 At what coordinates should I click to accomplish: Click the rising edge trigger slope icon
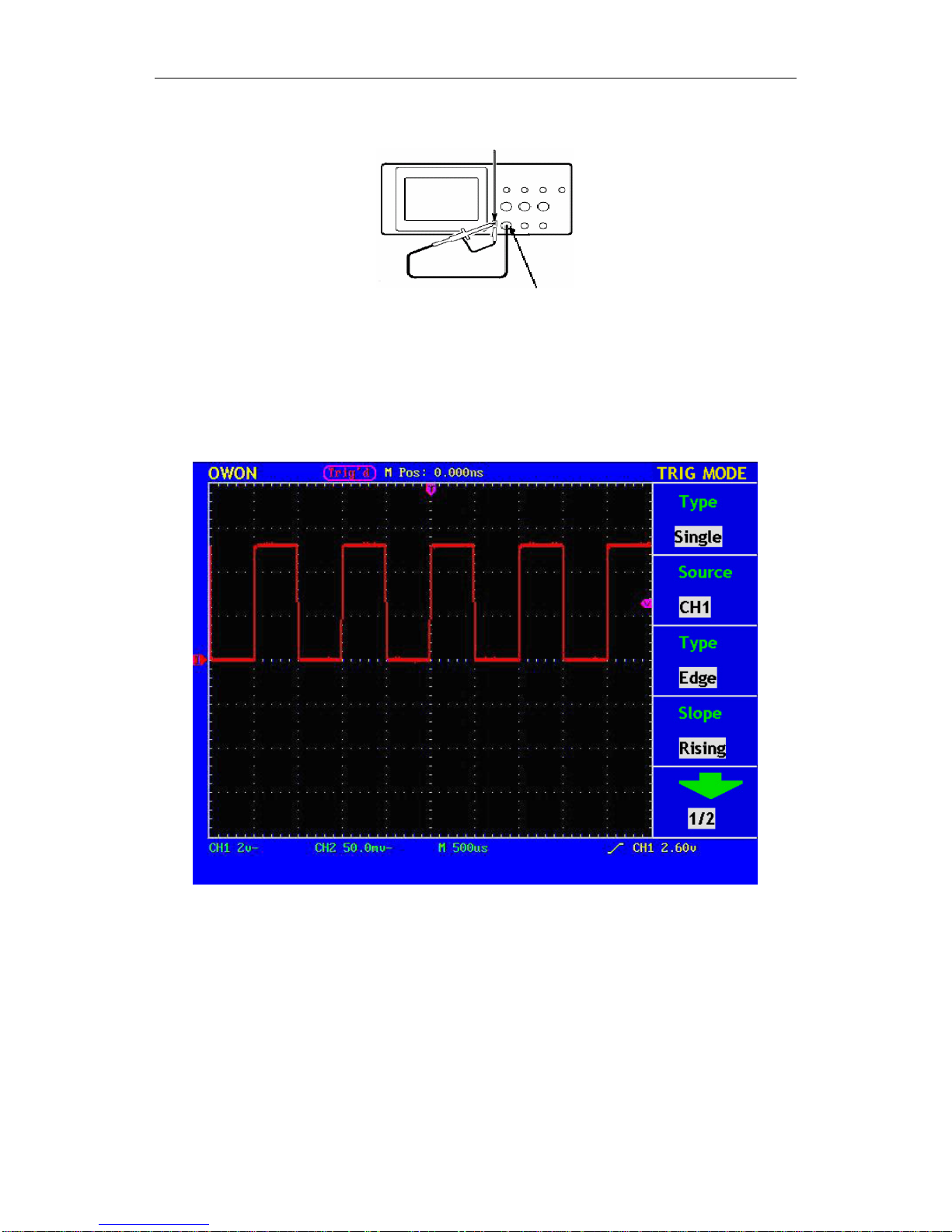pyautogui.click(x=615, y=848)
